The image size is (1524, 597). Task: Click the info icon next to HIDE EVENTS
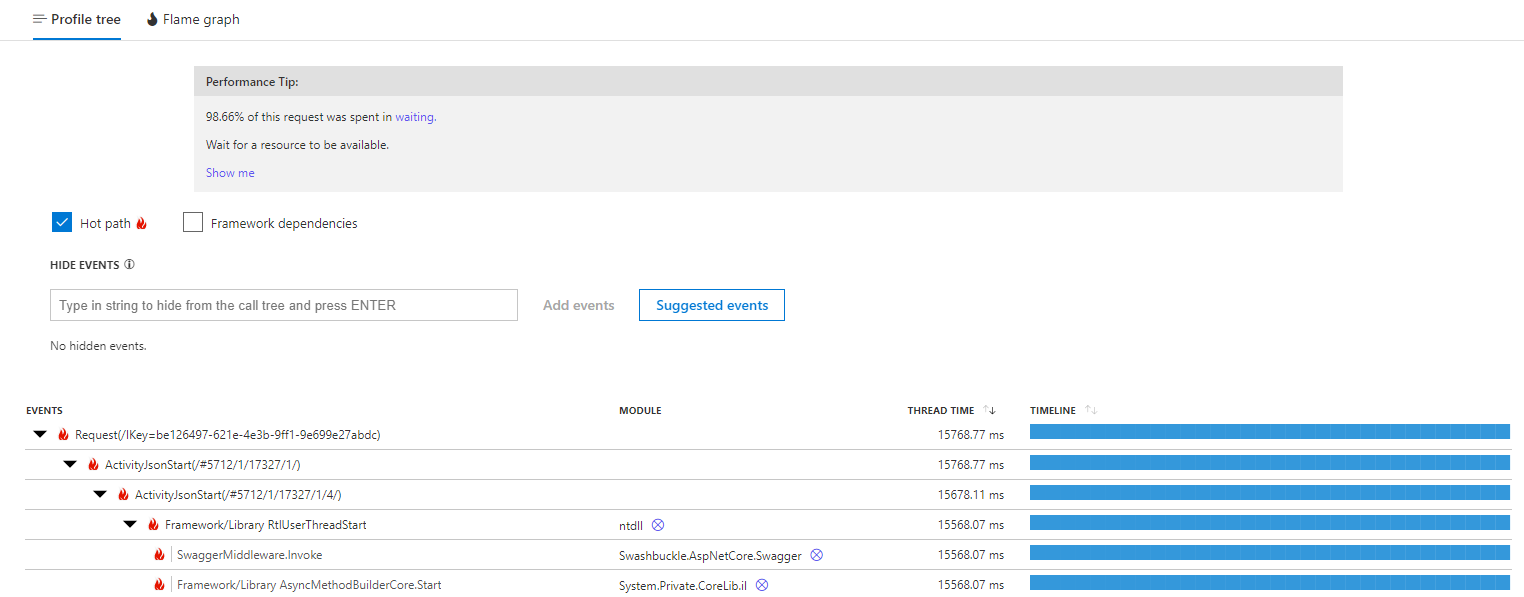[x=128, y=264]
